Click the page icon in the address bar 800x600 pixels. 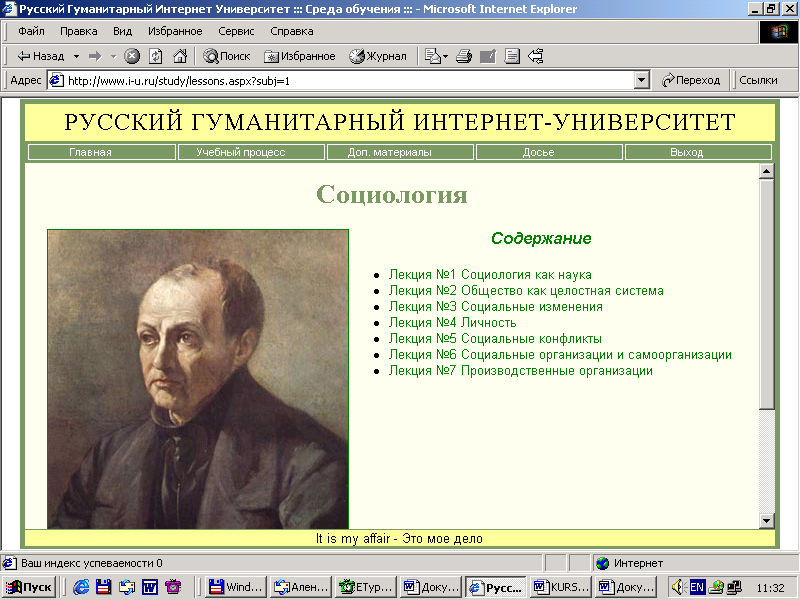56,81
